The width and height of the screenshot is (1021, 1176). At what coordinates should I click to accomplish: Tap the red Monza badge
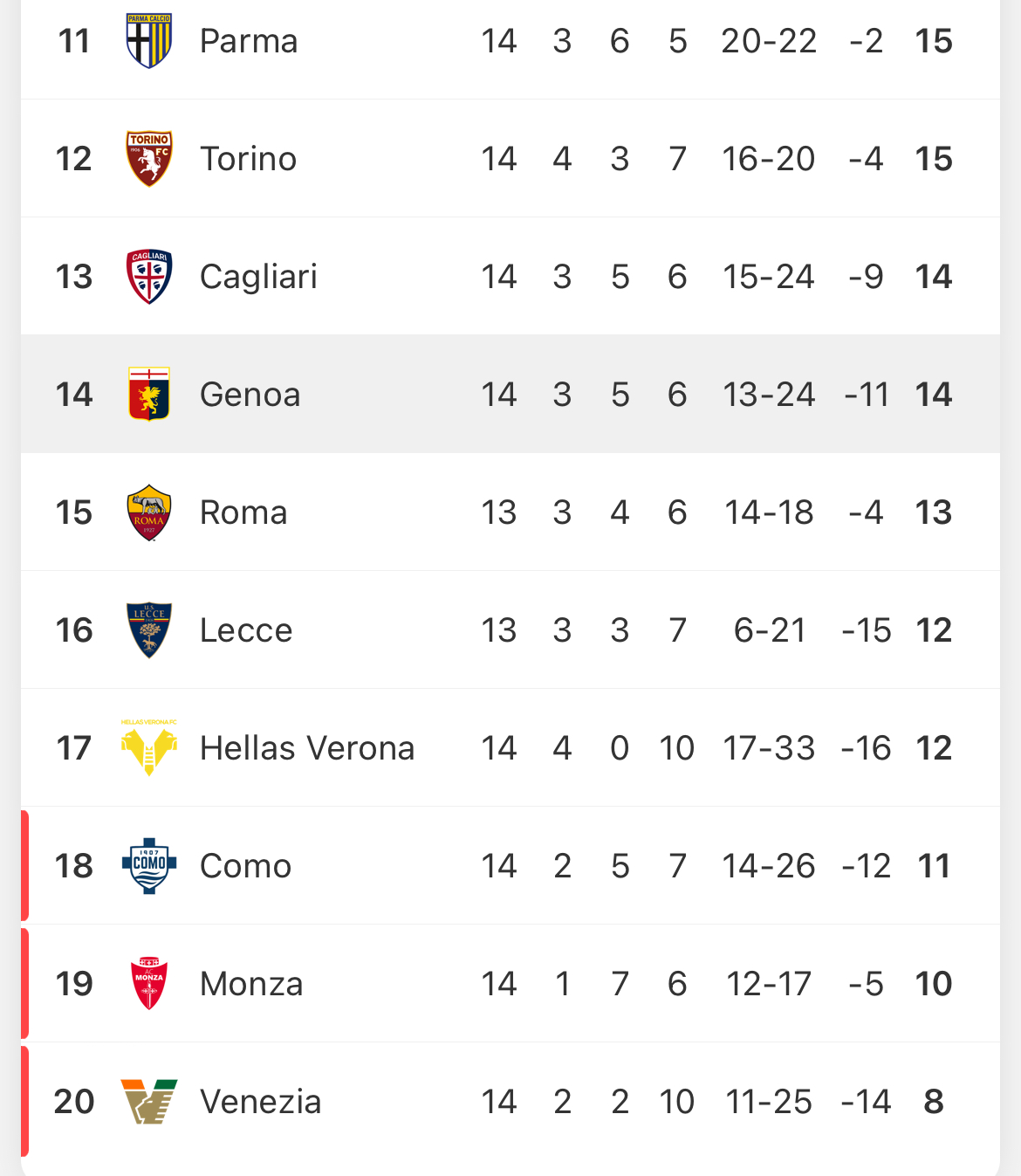pyautogui.click(x=149, y=984)
